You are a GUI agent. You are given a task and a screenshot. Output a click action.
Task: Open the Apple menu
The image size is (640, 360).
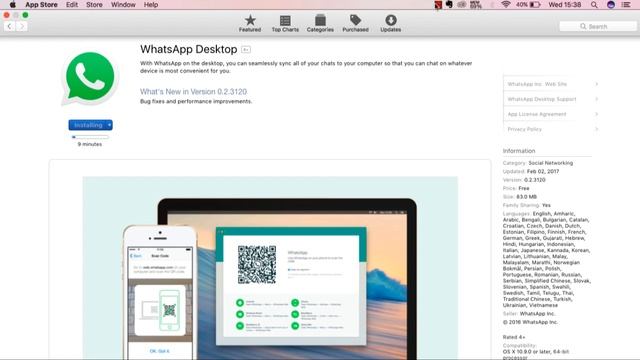13,5
